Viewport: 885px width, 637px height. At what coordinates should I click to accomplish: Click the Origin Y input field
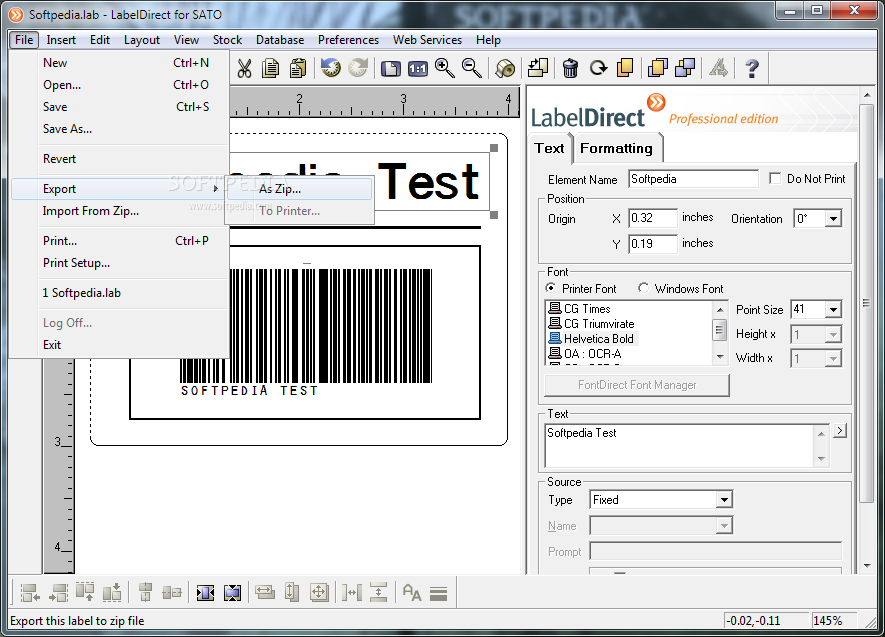point(652,244)
